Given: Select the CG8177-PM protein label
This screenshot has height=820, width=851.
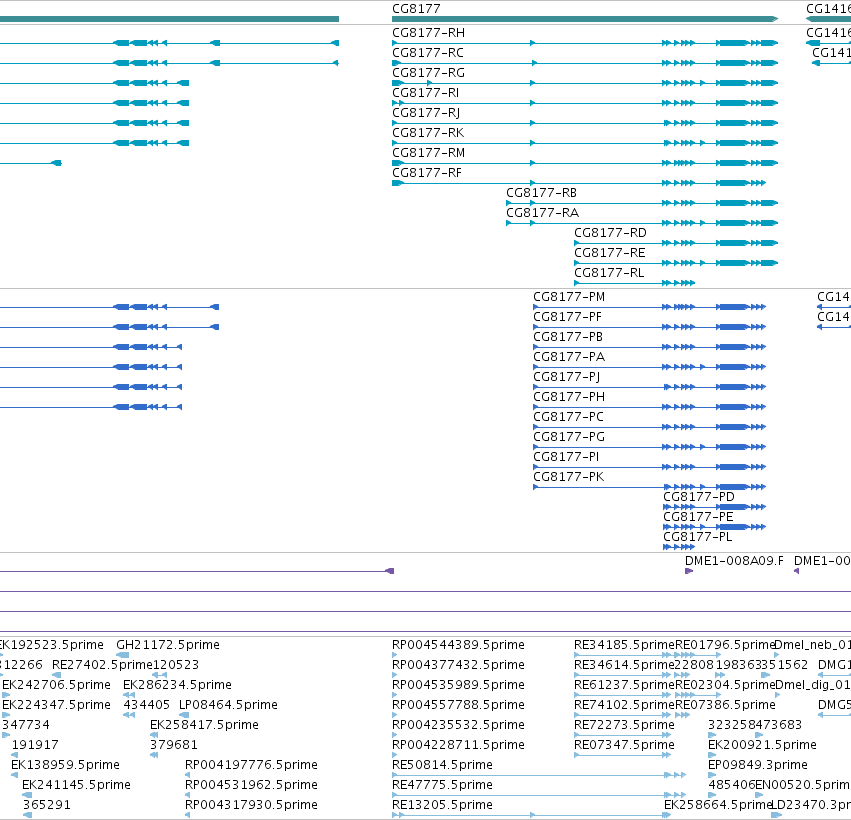Looking at the screenshot, I should pos(569,297).
